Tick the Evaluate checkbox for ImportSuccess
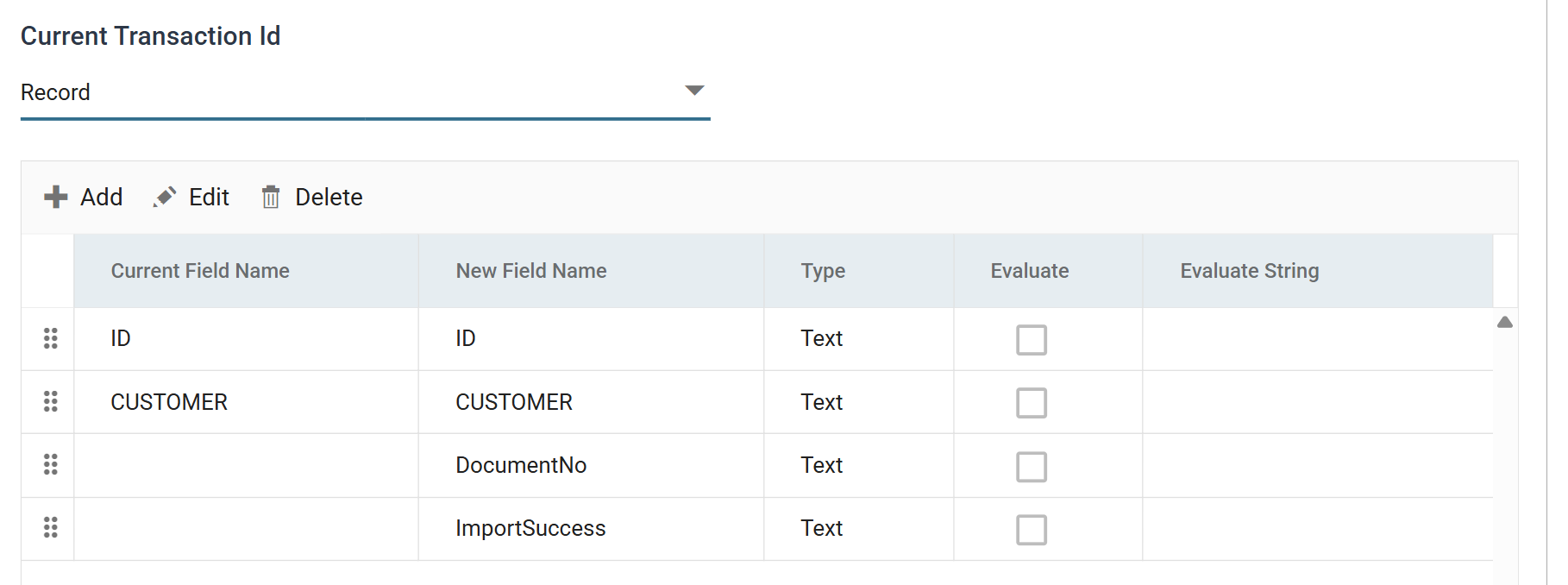Image resolution: width=1568 pixels, height=585 pixels. [x=1032, y=530]
